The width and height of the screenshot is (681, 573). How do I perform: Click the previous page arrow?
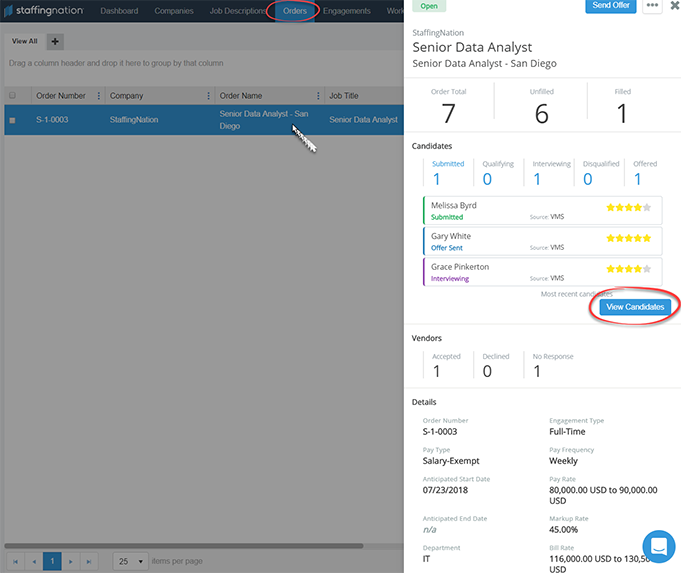click(33, 562)
